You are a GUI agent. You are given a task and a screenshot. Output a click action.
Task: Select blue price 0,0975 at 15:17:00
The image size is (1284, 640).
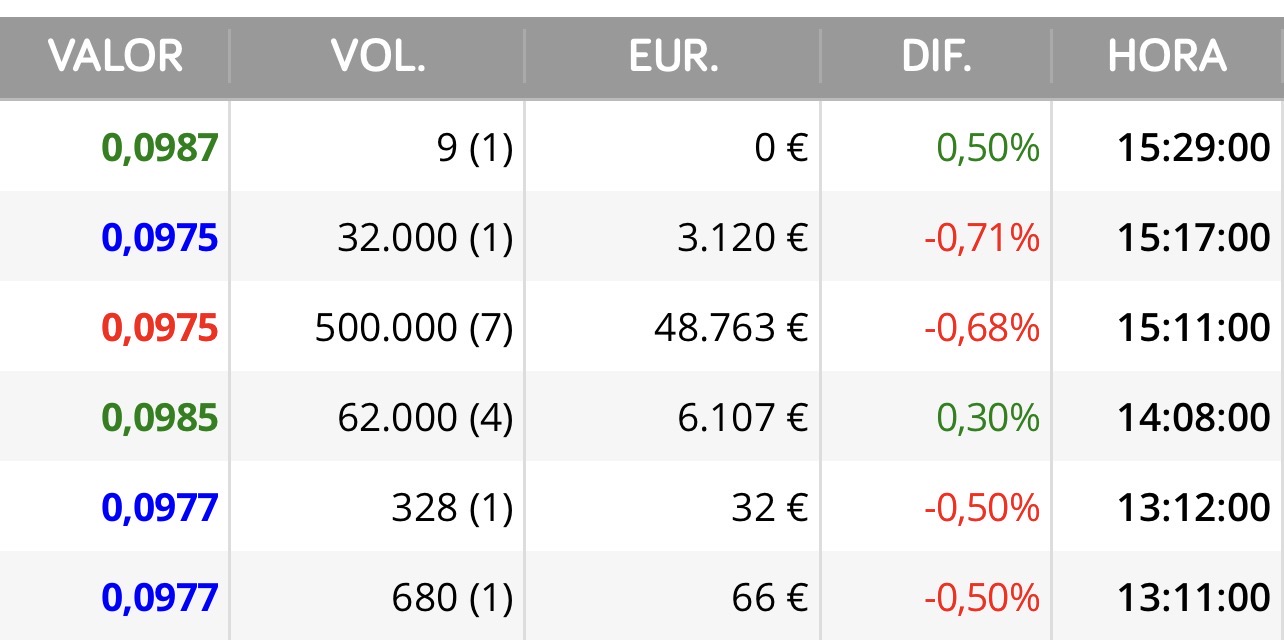click(160, 238)
